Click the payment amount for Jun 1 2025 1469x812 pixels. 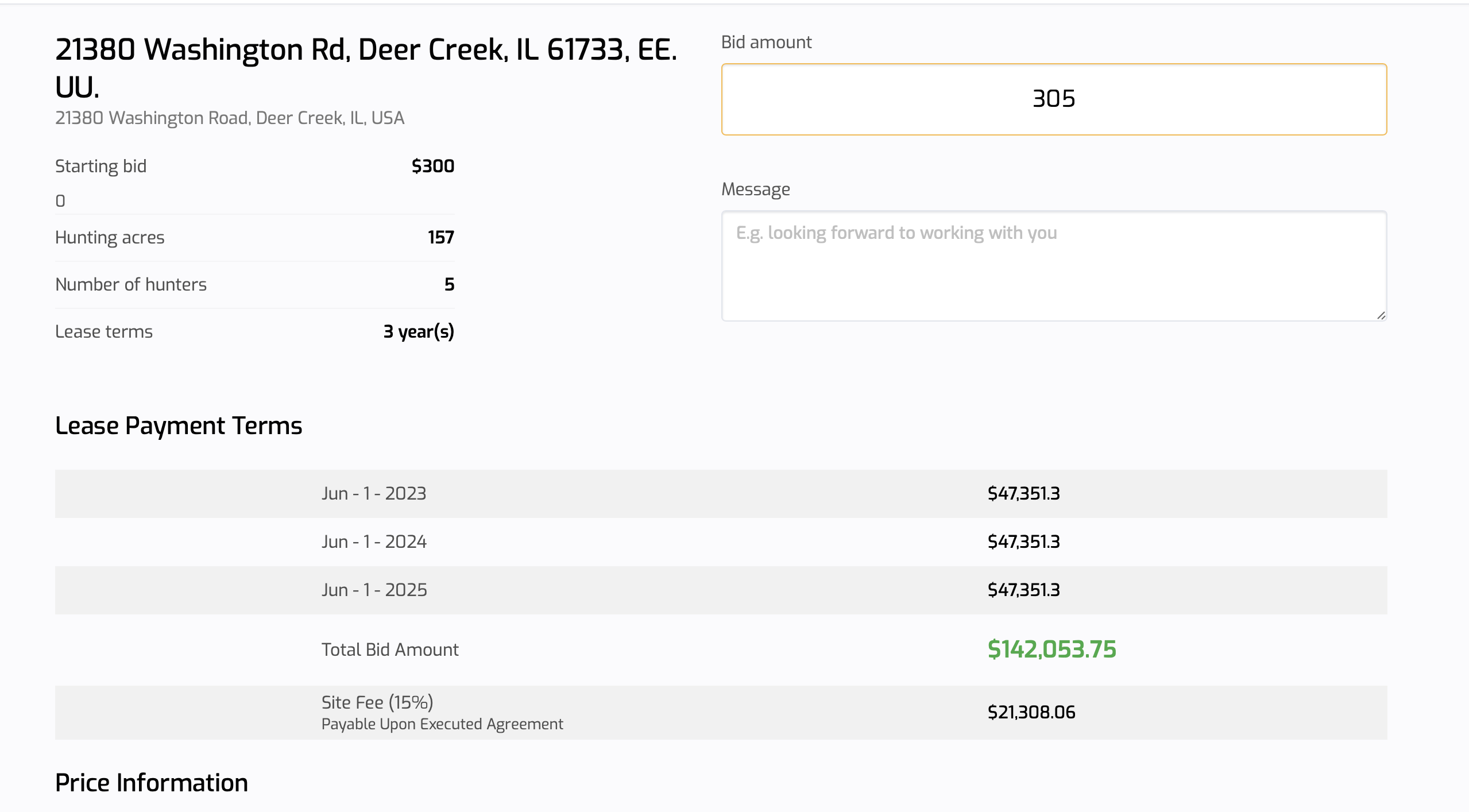pos(1023,590)
